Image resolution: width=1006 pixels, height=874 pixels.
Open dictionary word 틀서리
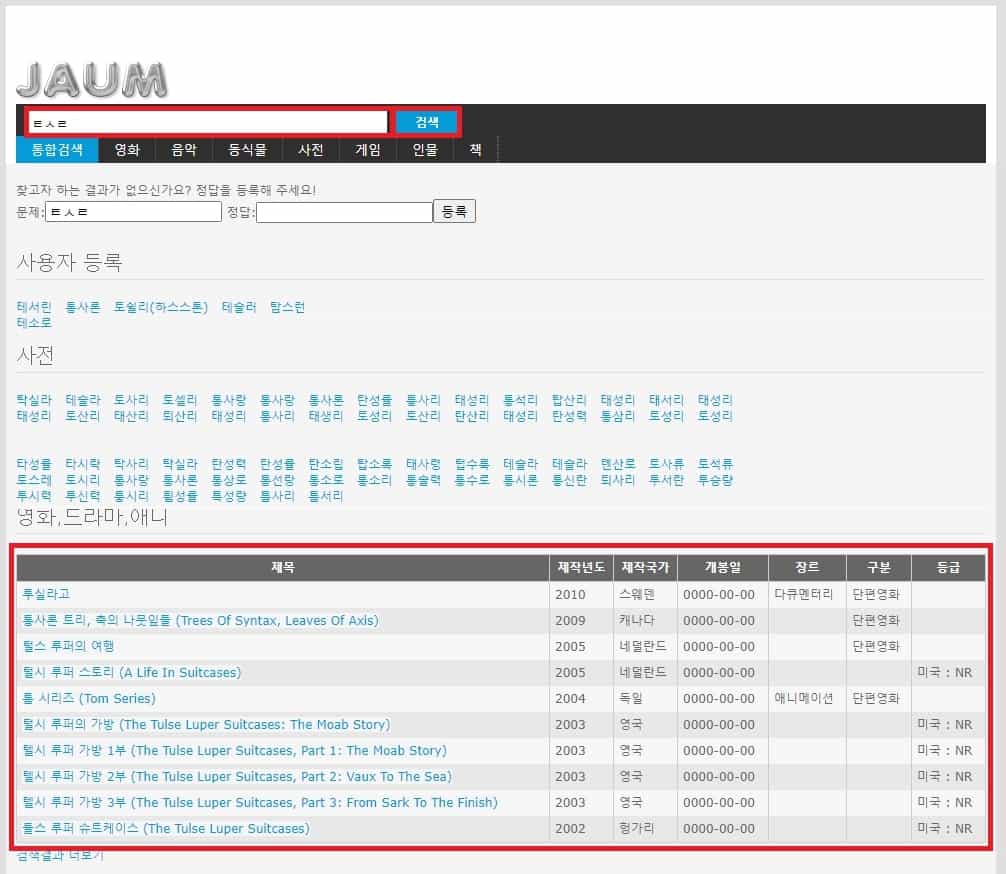tap(326, 495)
